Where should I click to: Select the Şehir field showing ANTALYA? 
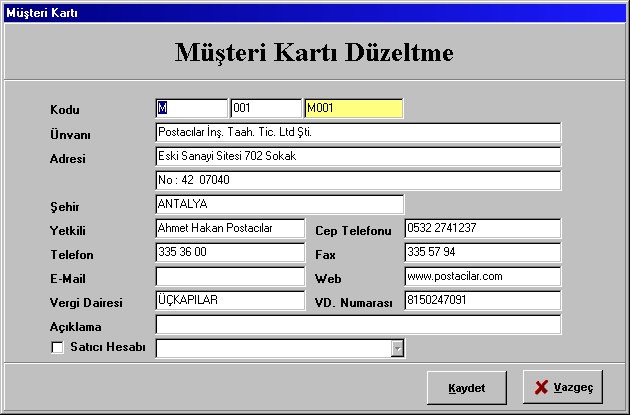point(279,204)
